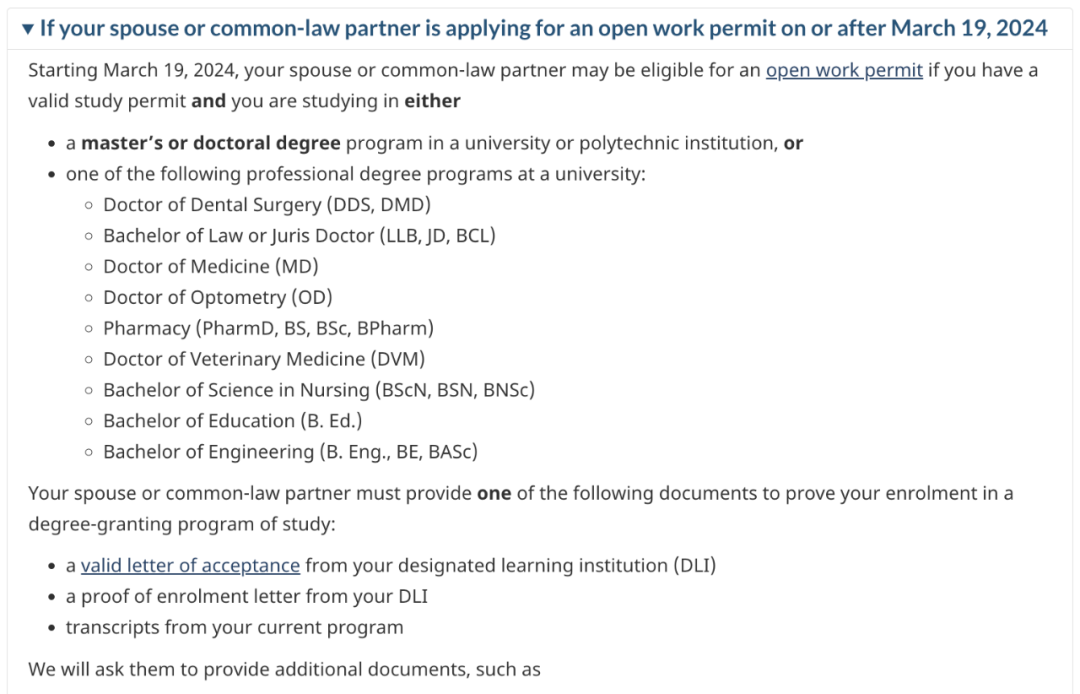Screen dimensions: 1080x694
Task: Click 'We will ask them to provide' sentence
Action: 284,669
